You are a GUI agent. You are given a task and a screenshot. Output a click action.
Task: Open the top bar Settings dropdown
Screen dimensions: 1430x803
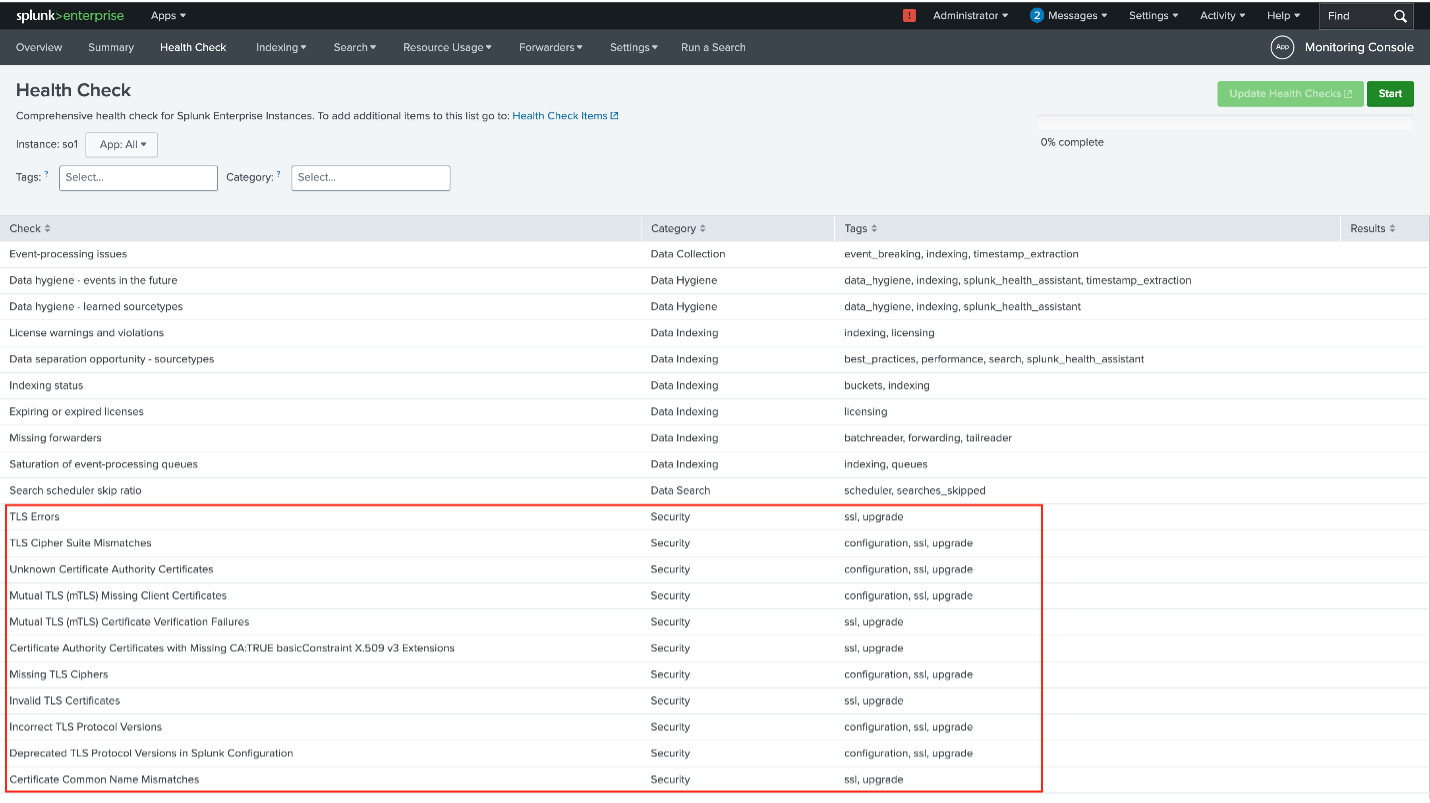[1153, 16]
